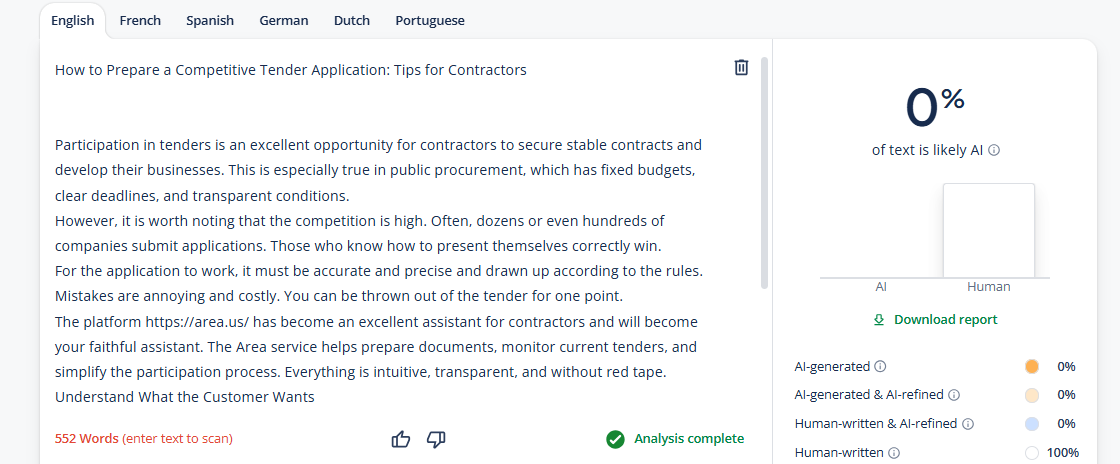Open info icon next to Human-written & AI-refined
Image resolution: width=1120 pixels, height=464 pixels.
(x=968, y=424)
